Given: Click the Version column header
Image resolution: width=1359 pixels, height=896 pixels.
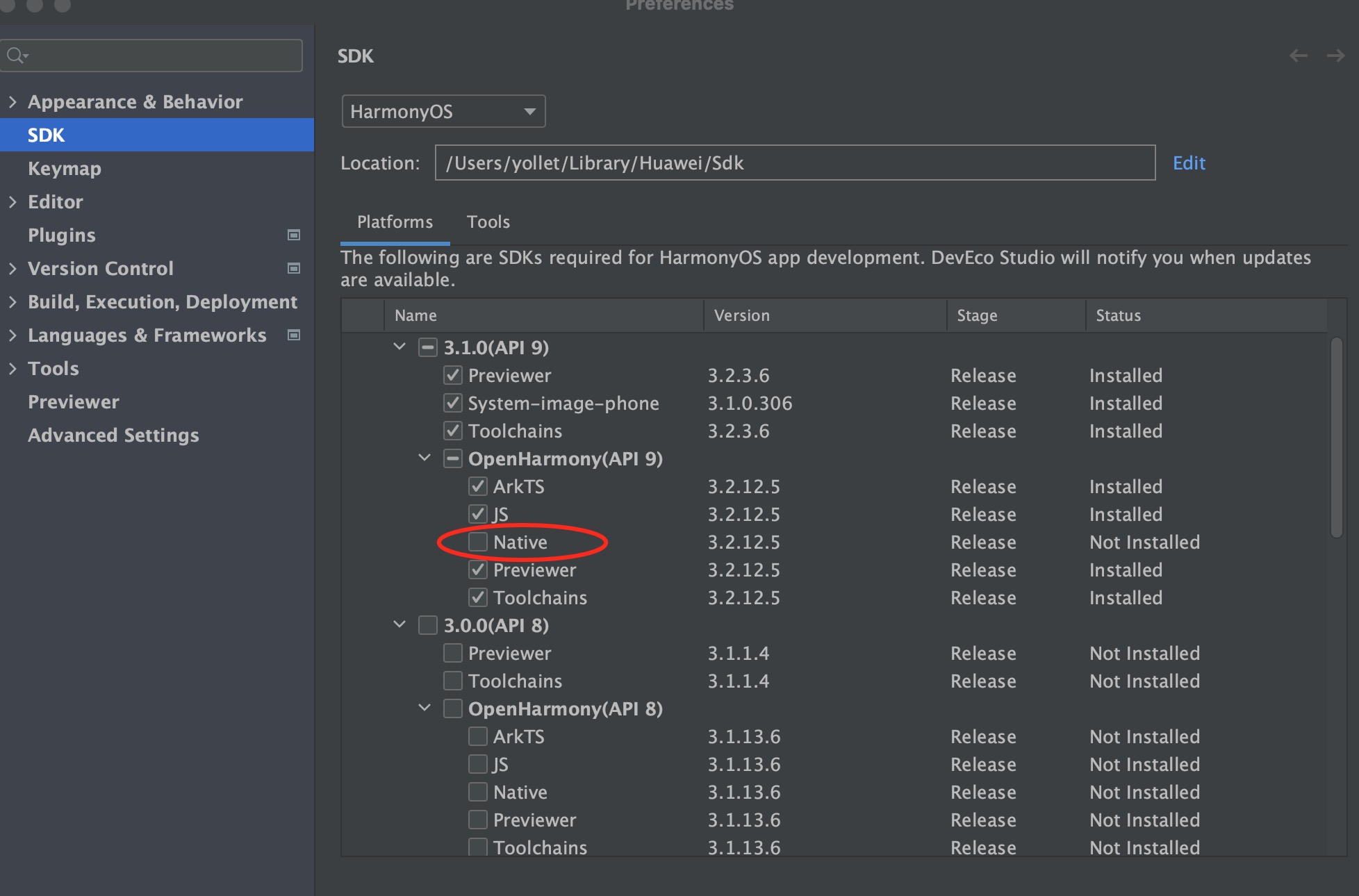Looking at the screenshot, I should tap(825, 315).
